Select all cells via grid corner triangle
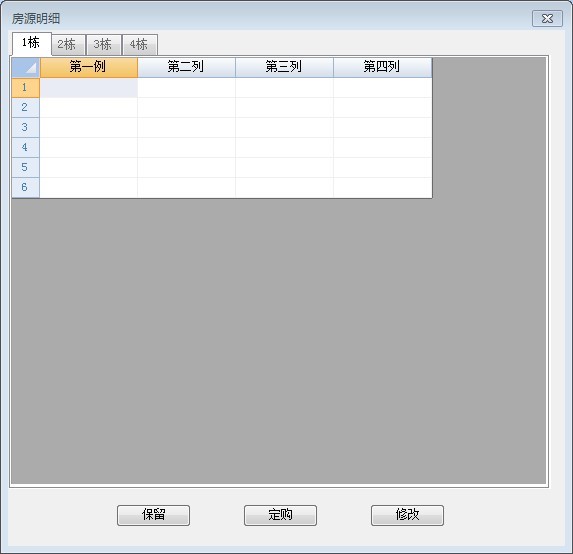This screenshot has width=573, height=554. pyautogui.click(x=26, y=68)
